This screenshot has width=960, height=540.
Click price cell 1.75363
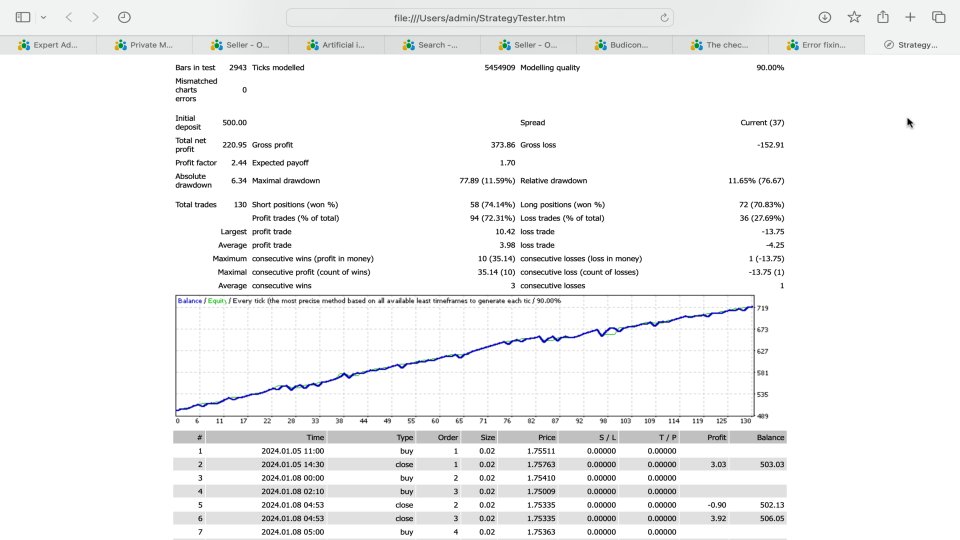pos(541,532)
